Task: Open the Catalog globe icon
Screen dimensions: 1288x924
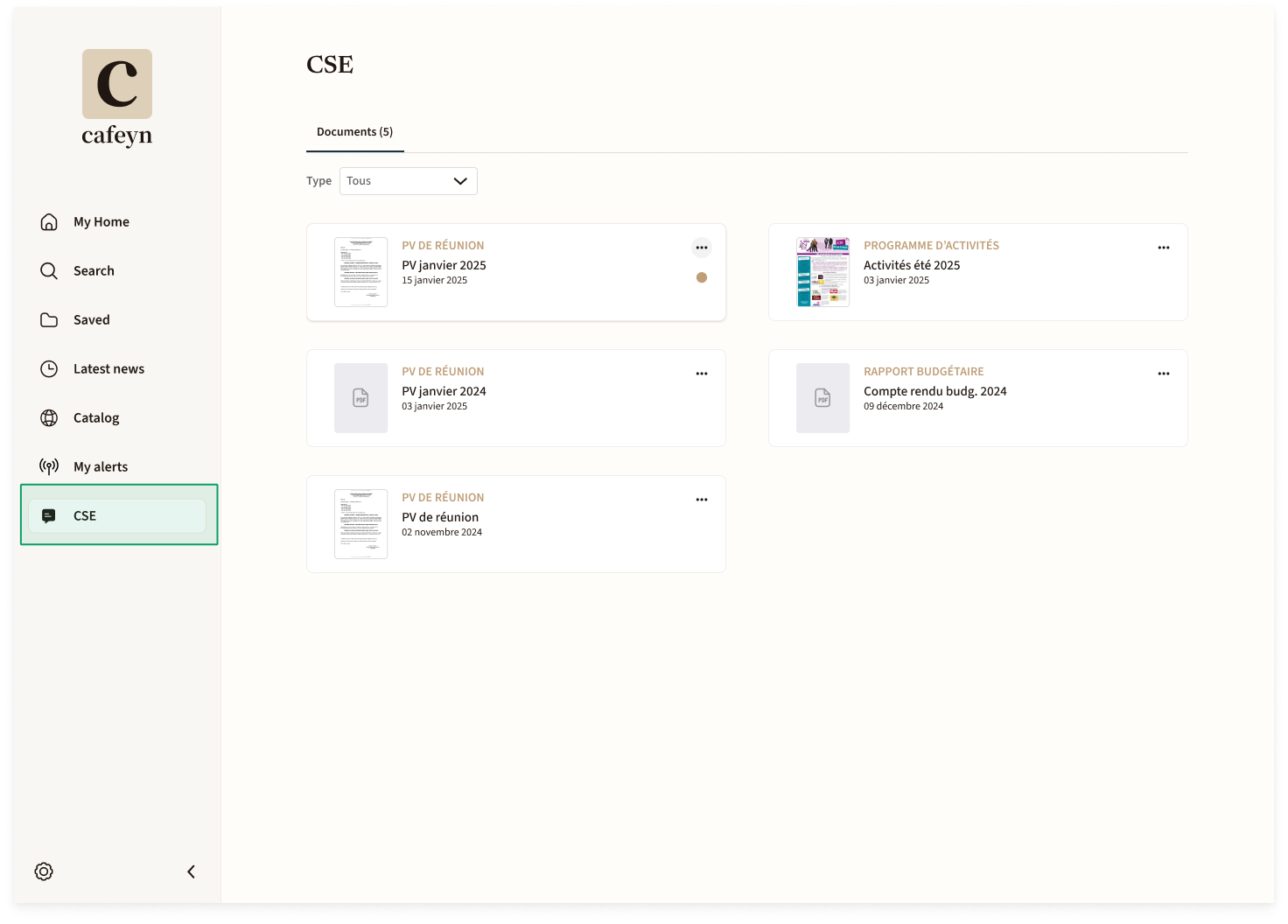Action: pos(49,418)
